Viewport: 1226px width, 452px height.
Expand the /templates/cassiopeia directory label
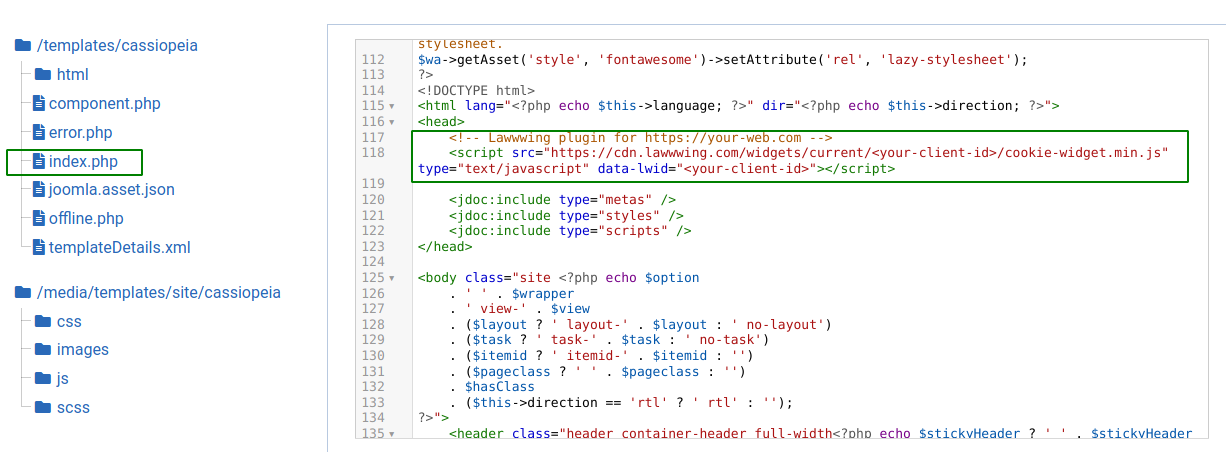[117, 45]
